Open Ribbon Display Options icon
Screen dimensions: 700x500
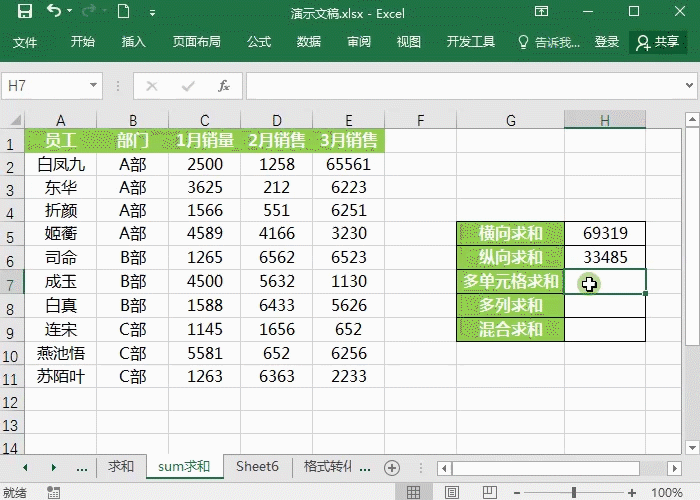(x=542, y=11)
